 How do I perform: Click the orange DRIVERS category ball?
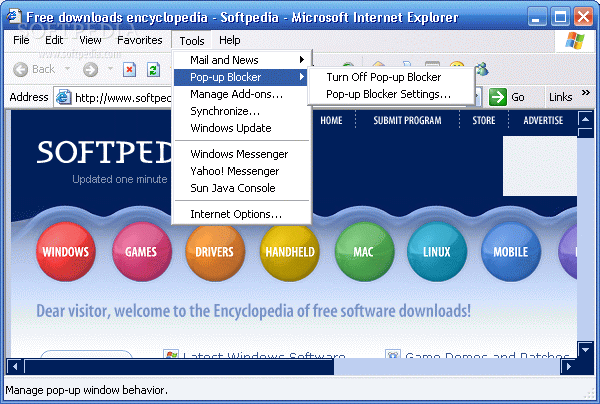click(215, 252)
